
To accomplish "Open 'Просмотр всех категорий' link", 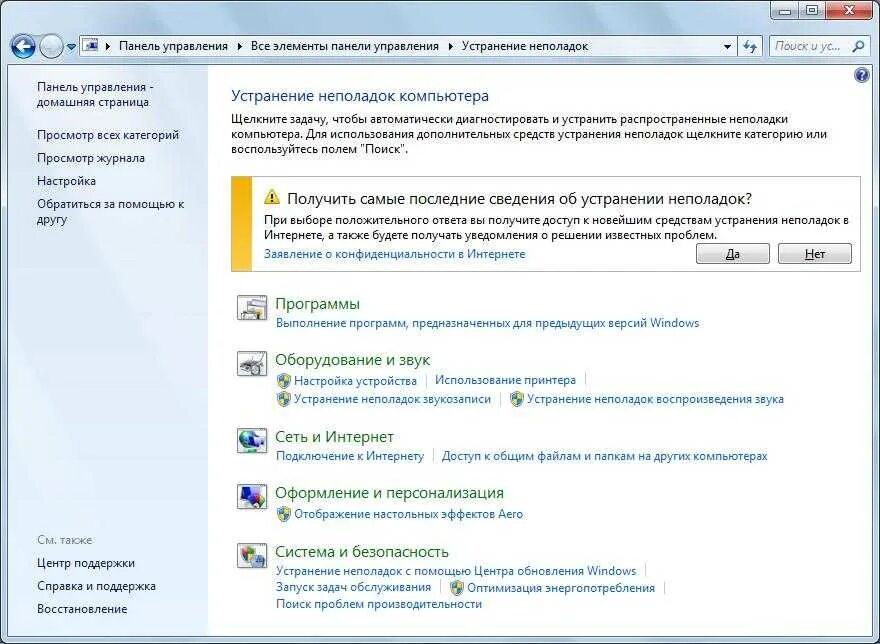I will click(108, 135).
